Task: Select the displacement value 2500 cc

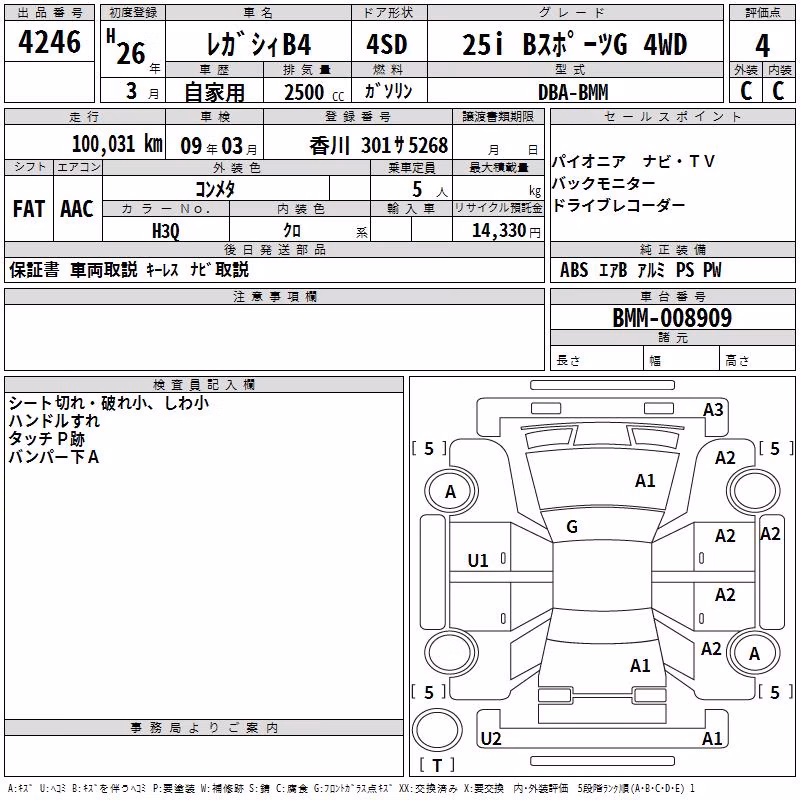Action: click(314, 92)
